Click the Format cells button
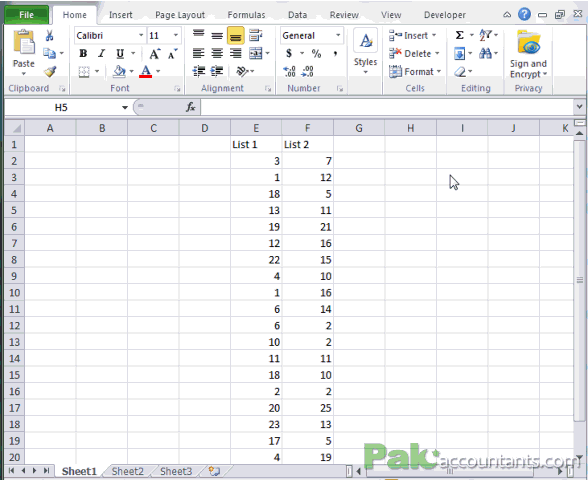 tap(415, 71)
